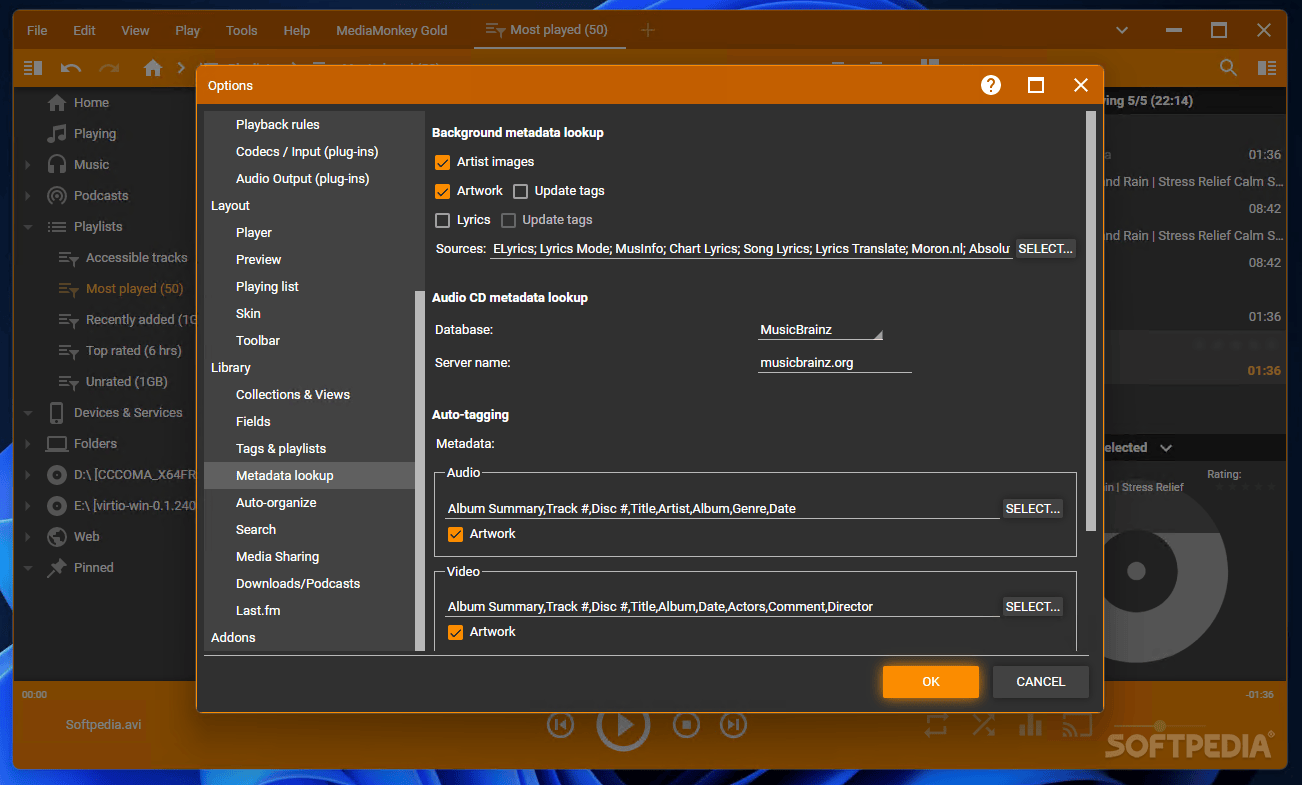Image resolution: width=1302 pixels, height=785 pixels.
Task: Click the Server name input field
Action: (835, 363)
